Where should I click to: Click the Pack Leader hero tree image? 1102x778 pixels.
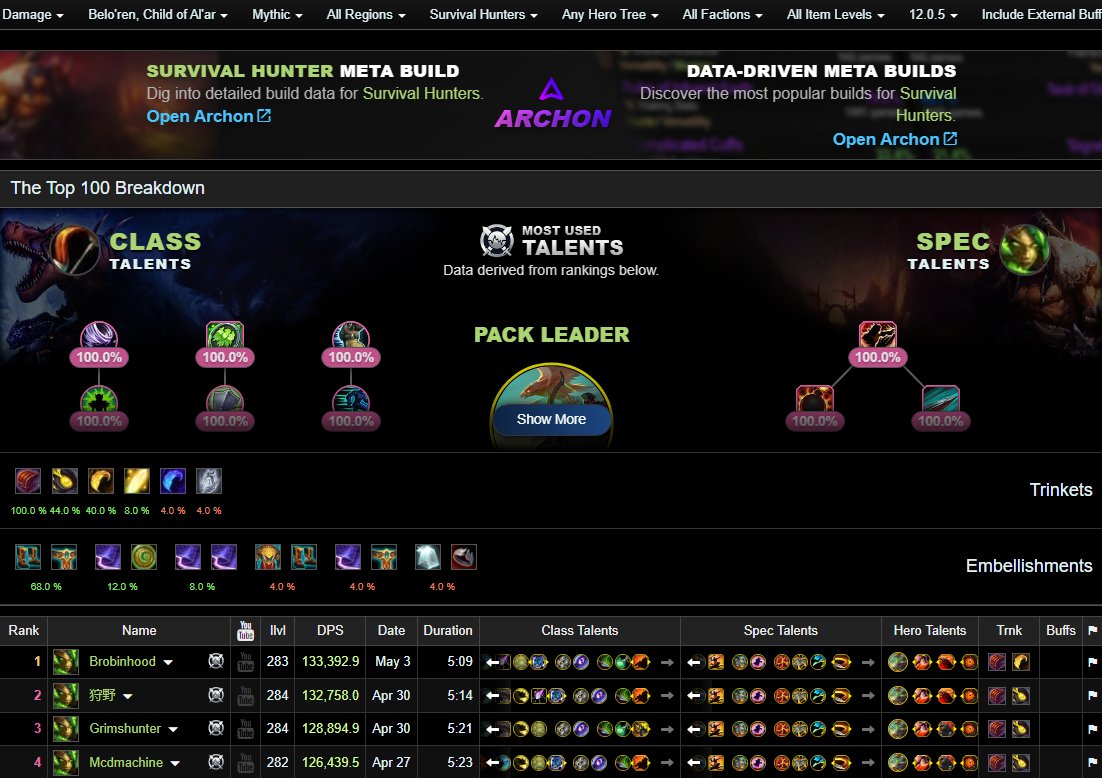[x=551, y=406]
